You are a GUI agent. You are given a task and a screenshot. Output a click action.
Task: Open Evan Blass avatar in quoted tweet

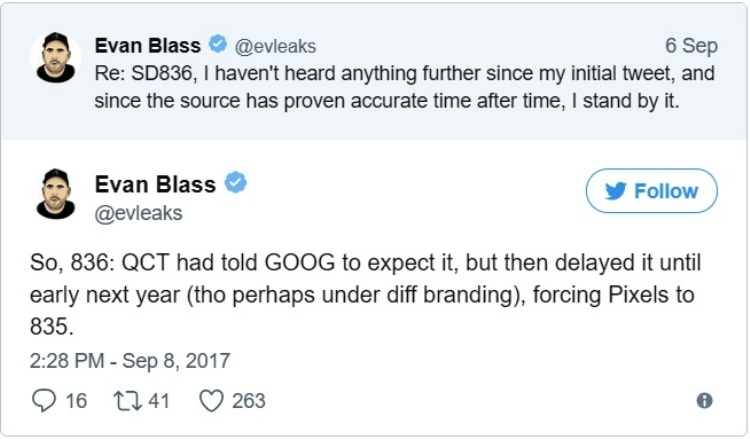(55, 57)
